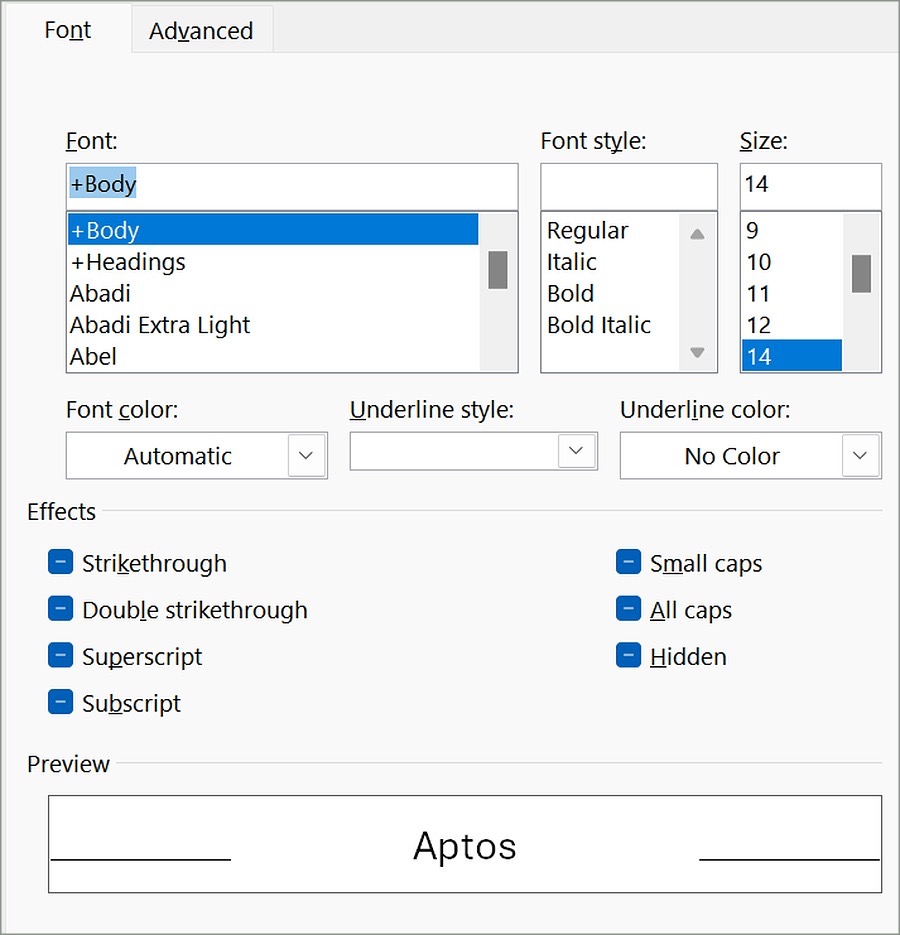
Task: Enable the Subscript effect
Action: tap(61, 703)
